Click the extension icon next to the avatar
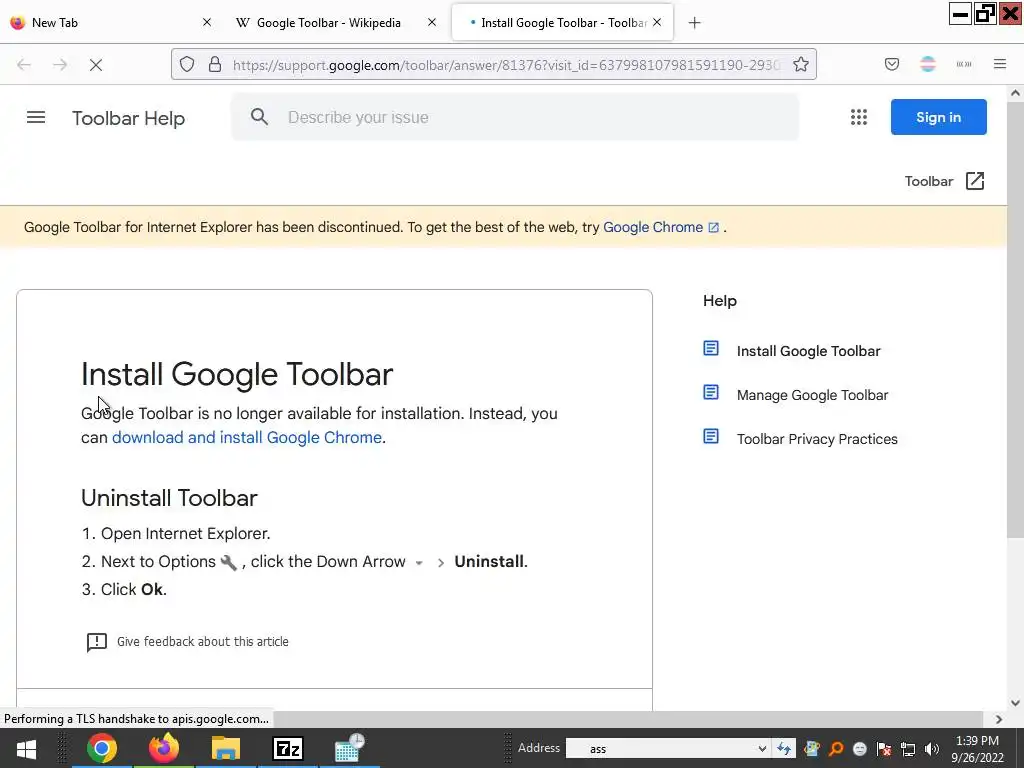The width and height of the screenshot is (1024, 768). (964, 64)
